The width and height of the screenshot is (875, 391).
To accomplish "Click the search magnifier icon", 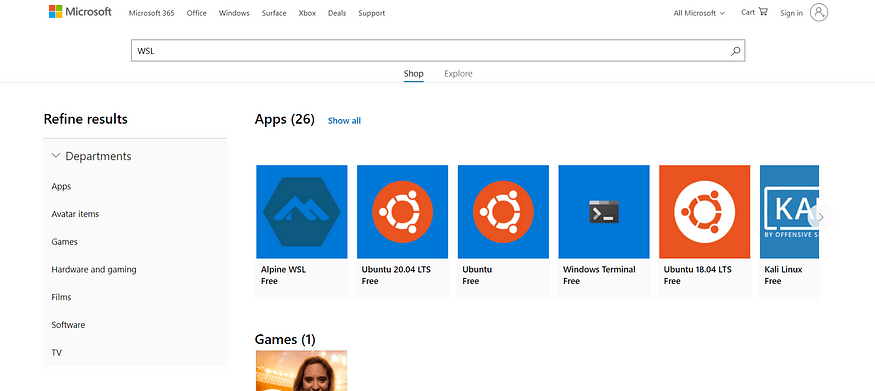I will (x=735, y=51).
